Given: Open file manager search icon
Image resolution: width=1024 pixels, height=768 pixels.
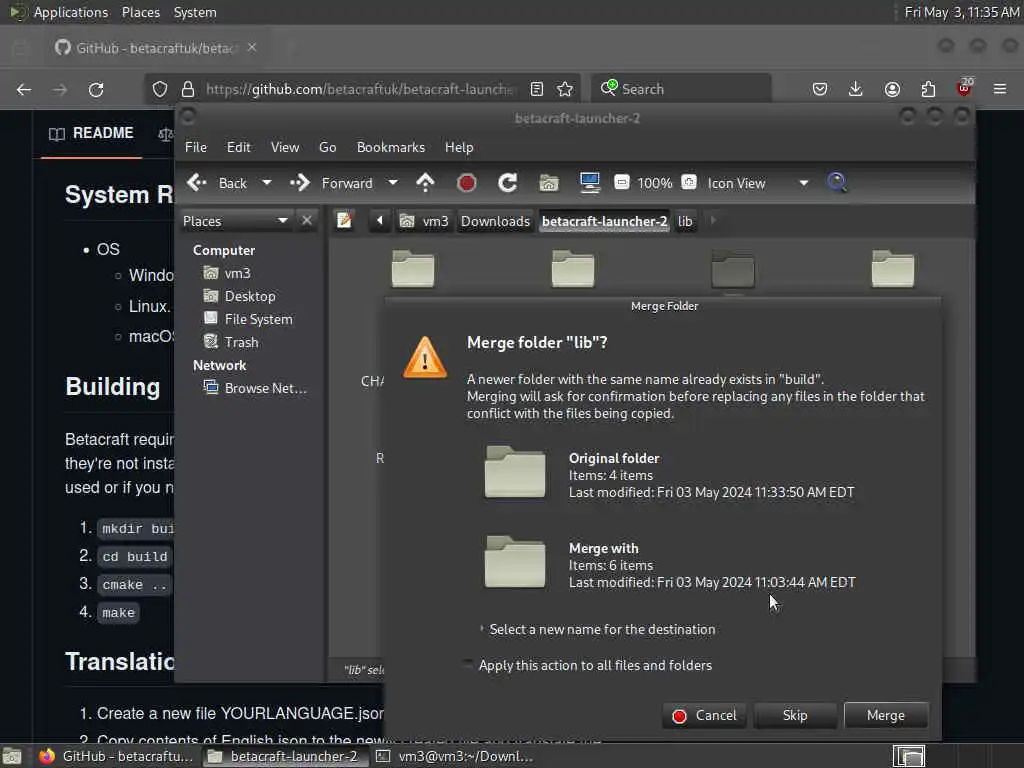Looking at the screenshot, I should 837,182.
